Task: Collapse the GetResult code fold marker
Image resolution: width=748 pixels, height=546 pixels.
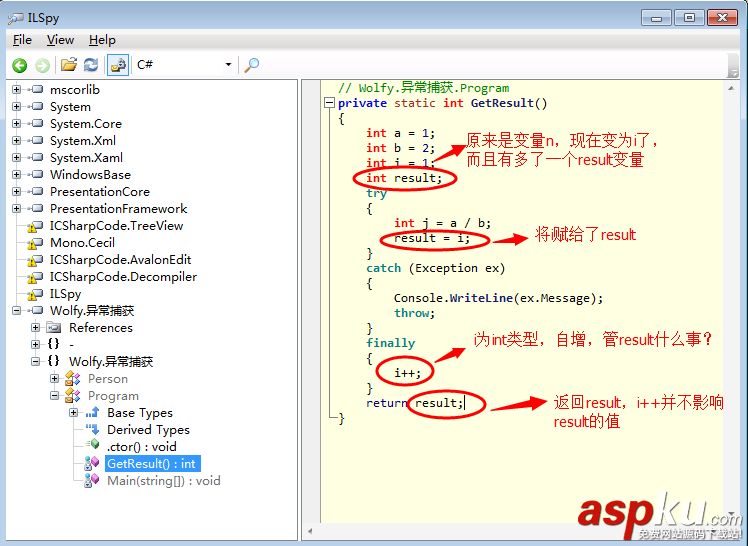Action: click(x=329, y=103)
